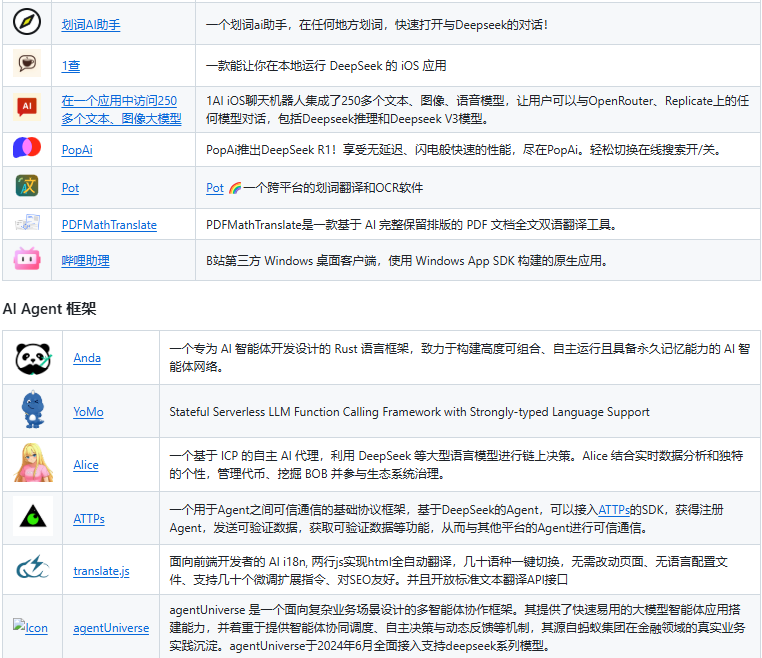Click Anda description about Rust 语言框架
Viewport: 762px width, 658px height.
[460, 358]
